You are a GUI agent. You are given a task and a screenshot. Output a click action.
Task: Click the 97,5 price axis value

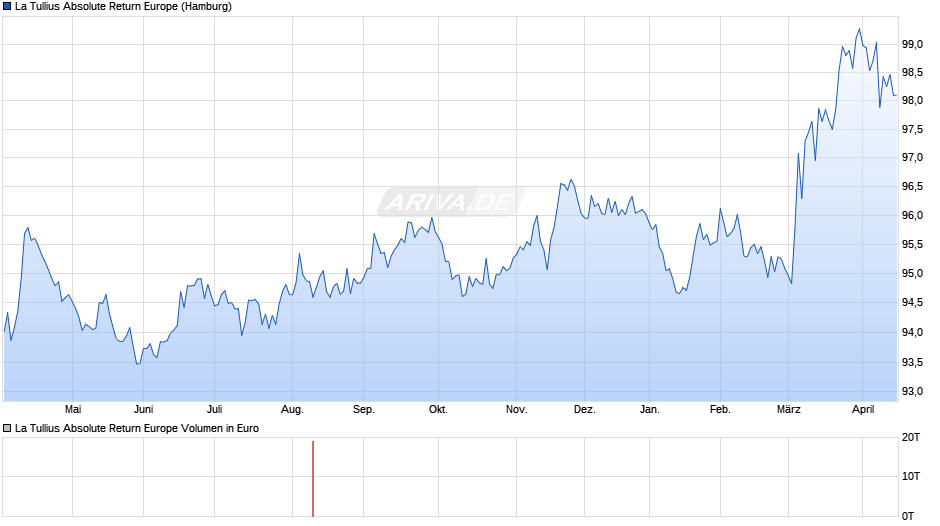(x=912, y=130)
